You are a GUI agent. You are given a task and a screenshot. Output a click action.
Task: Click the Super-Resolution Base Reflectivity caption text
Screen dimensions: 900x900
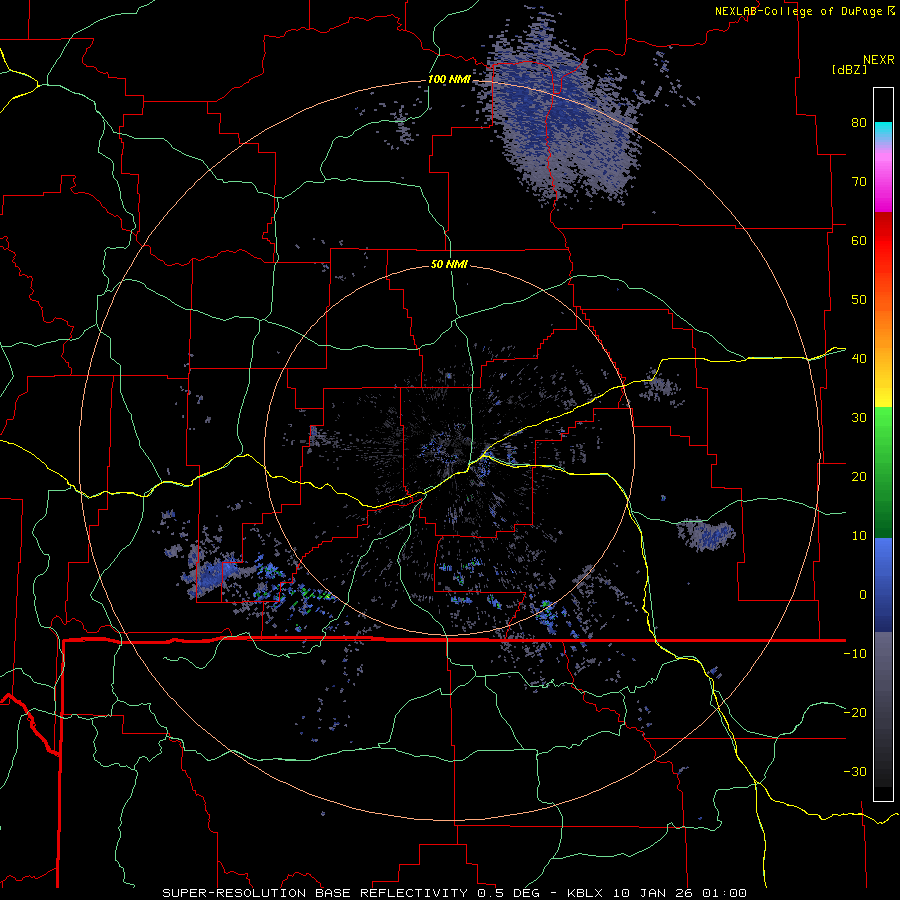(x=313, y=893)
